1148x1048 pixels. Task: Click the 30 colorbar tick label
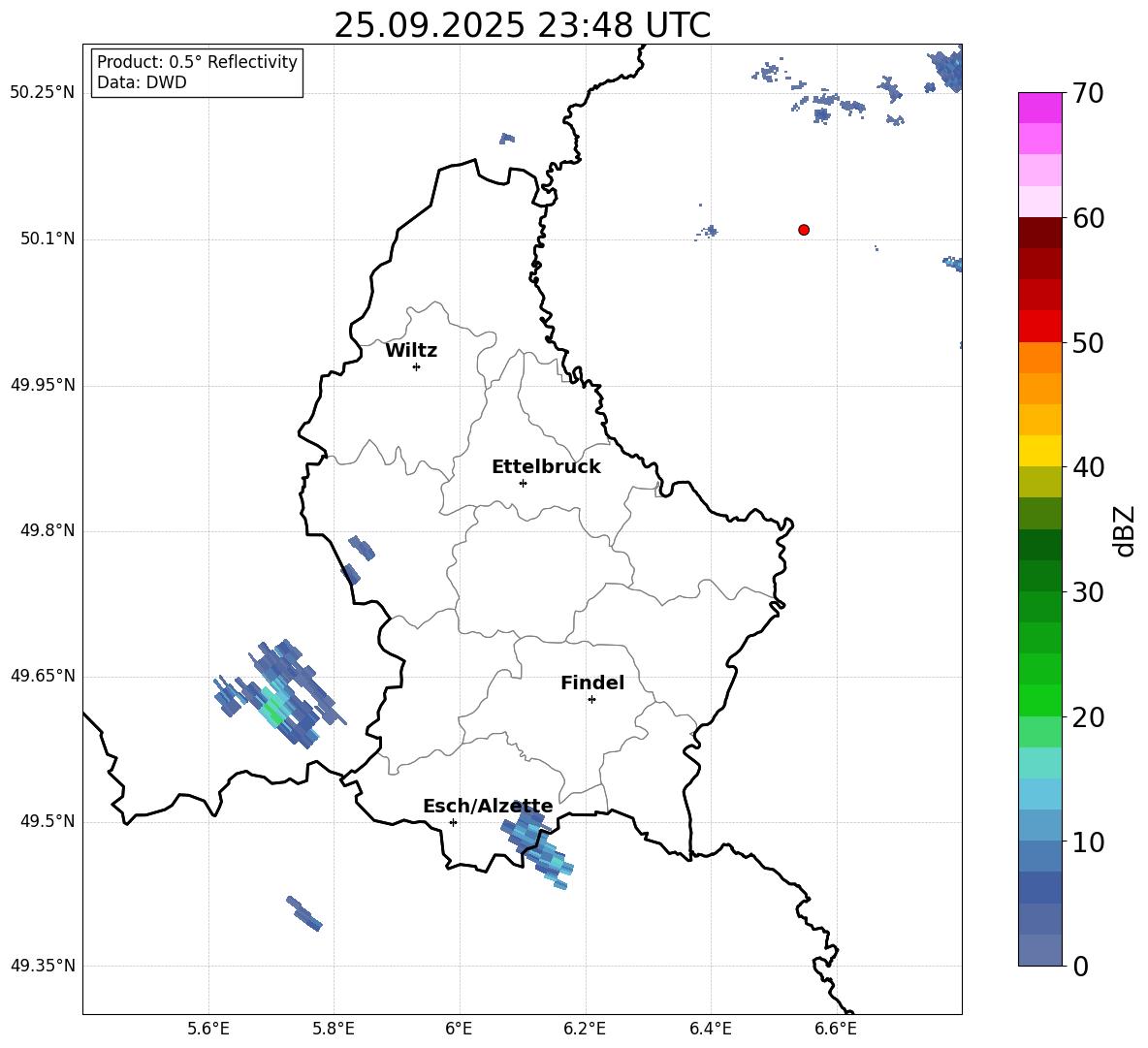coord(1088,592)
